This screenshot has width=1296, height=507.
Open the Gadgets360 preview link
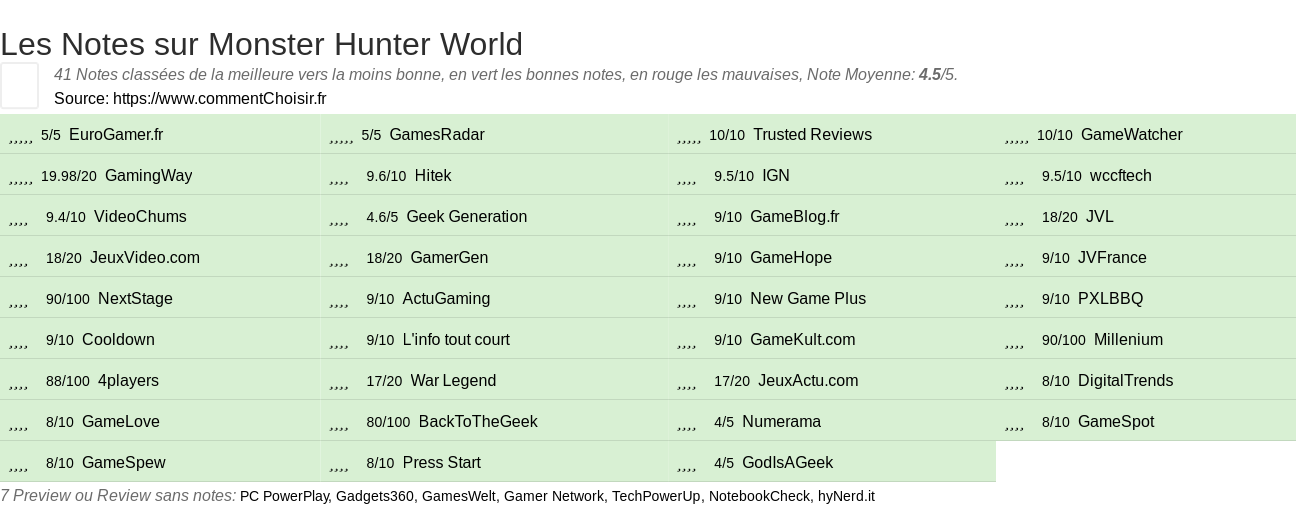tap(375, 496)
